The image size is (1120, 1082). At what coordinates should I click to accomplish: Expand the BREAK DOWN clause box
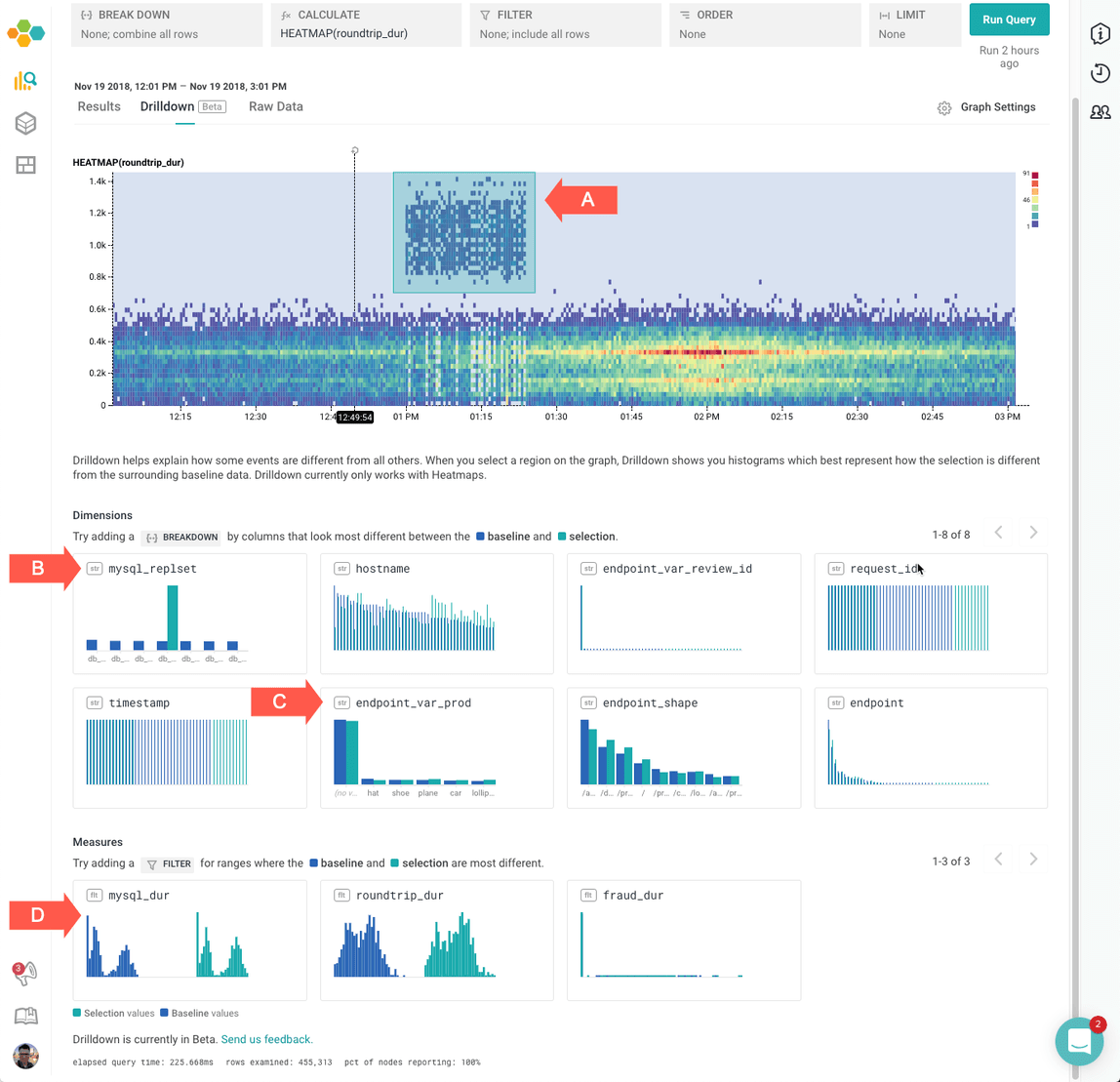point(167,24)
